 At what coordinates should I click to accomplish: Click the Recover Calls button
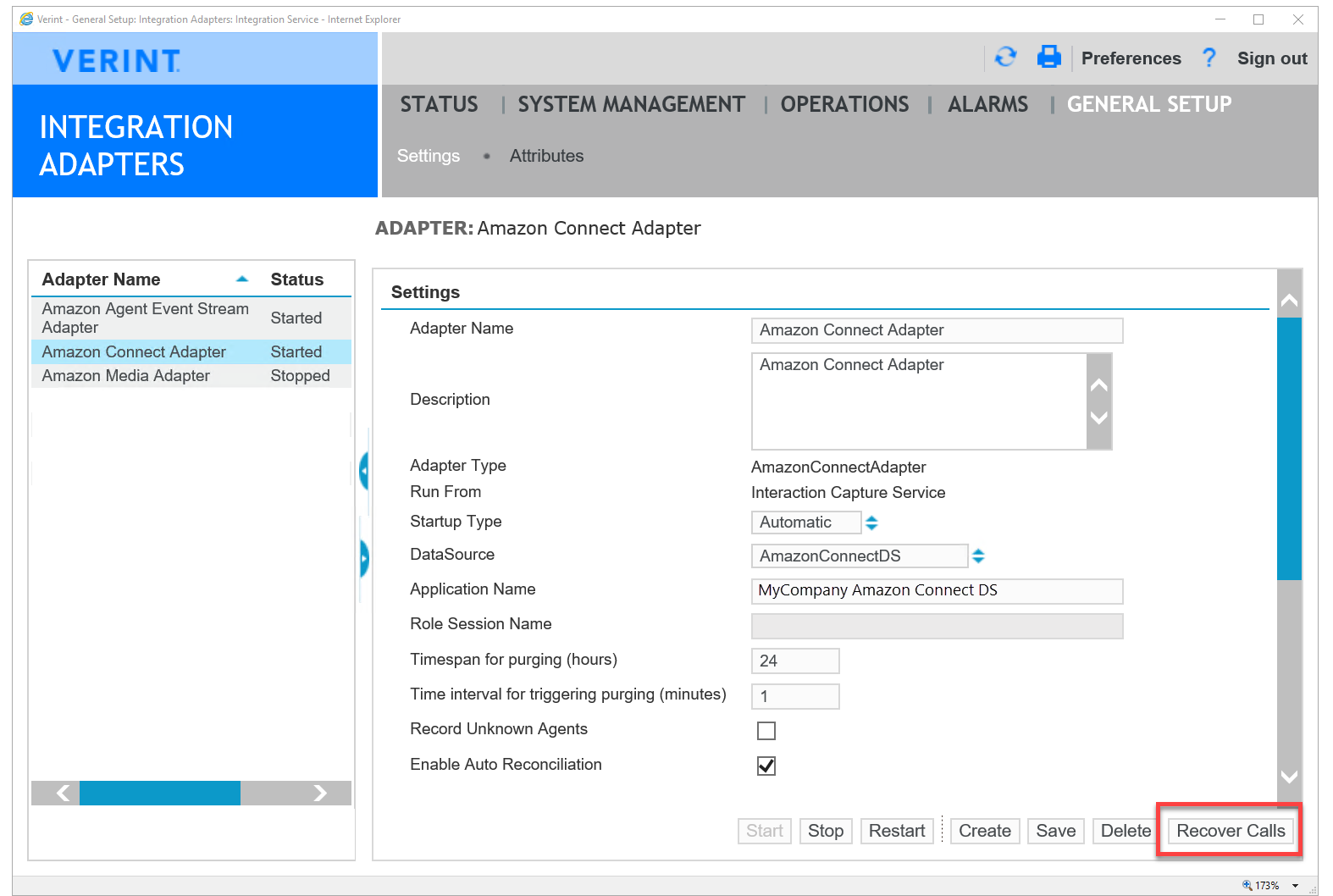tap(1231, 831)
